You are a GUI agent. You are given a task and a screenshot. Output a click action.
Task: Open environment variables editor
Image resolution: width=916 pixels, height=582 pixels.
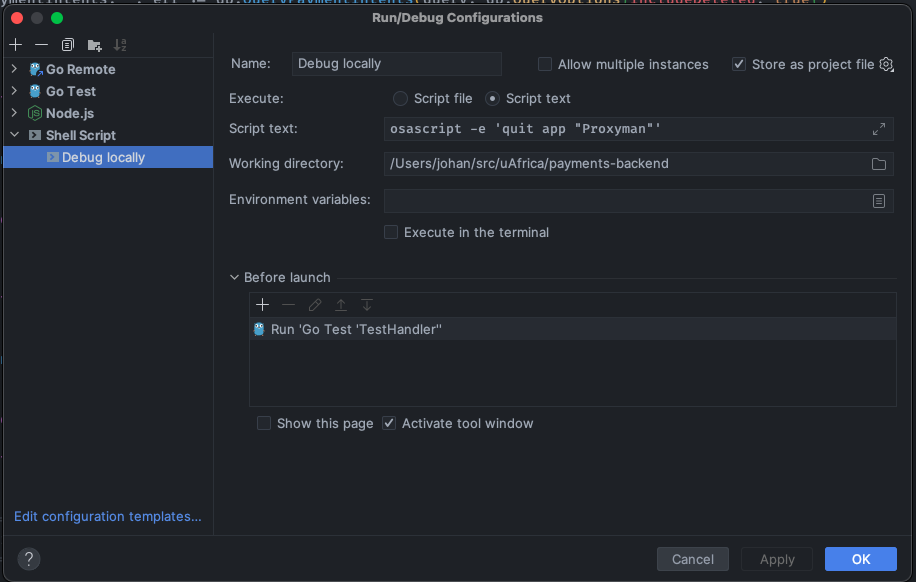(x=879, y=201)
